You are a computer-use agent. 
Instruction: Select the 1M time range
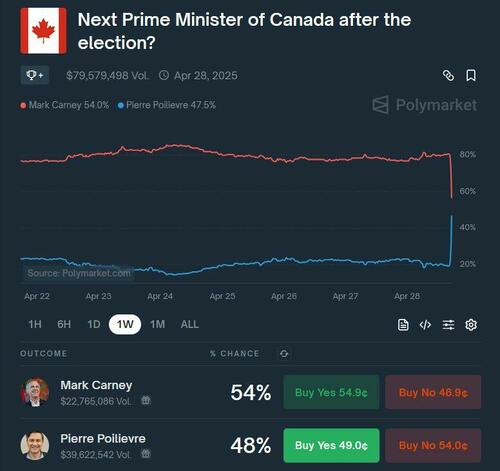click(157, 324)
